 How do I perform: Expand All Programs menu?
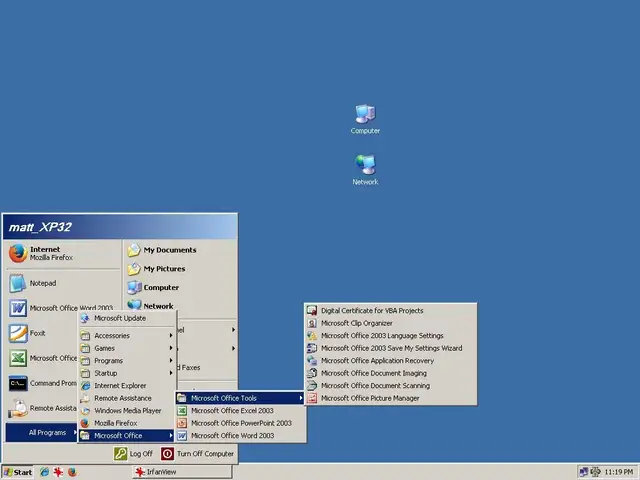coord(41,432)
